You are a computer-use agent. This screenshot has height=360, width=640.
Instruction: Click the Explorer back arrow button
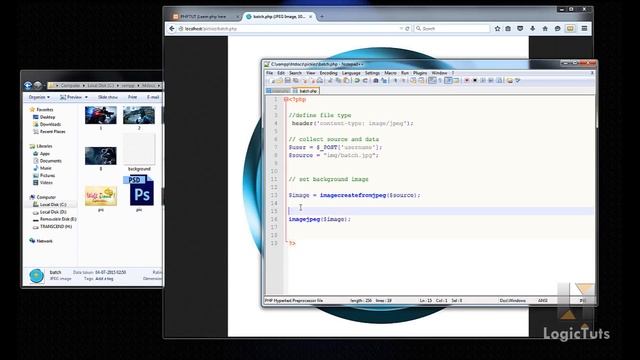click(28, 85)
